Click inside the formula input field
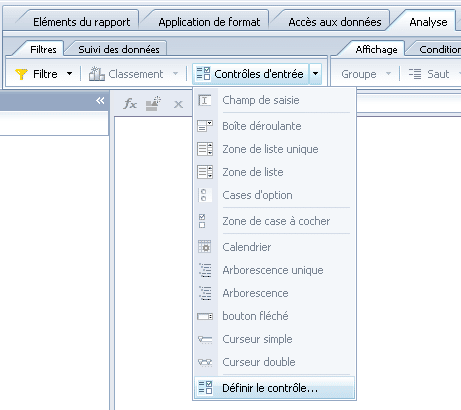Image resolution: width=461 pixels, height=410 pixels. pos(408,104)
